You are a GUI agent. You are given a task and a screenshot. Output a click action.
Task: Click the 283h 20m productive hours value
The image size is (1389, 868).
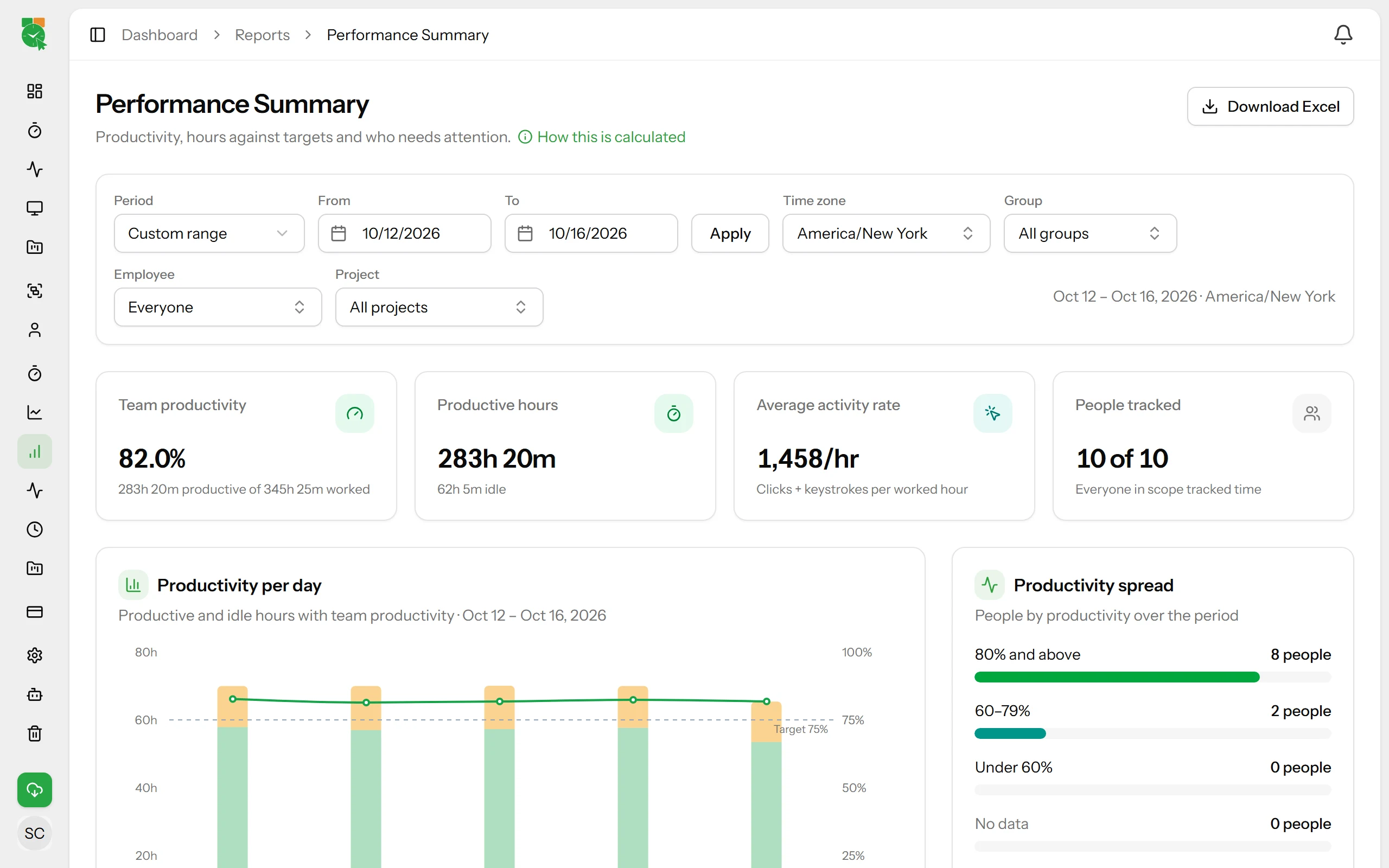coord(496,459)
